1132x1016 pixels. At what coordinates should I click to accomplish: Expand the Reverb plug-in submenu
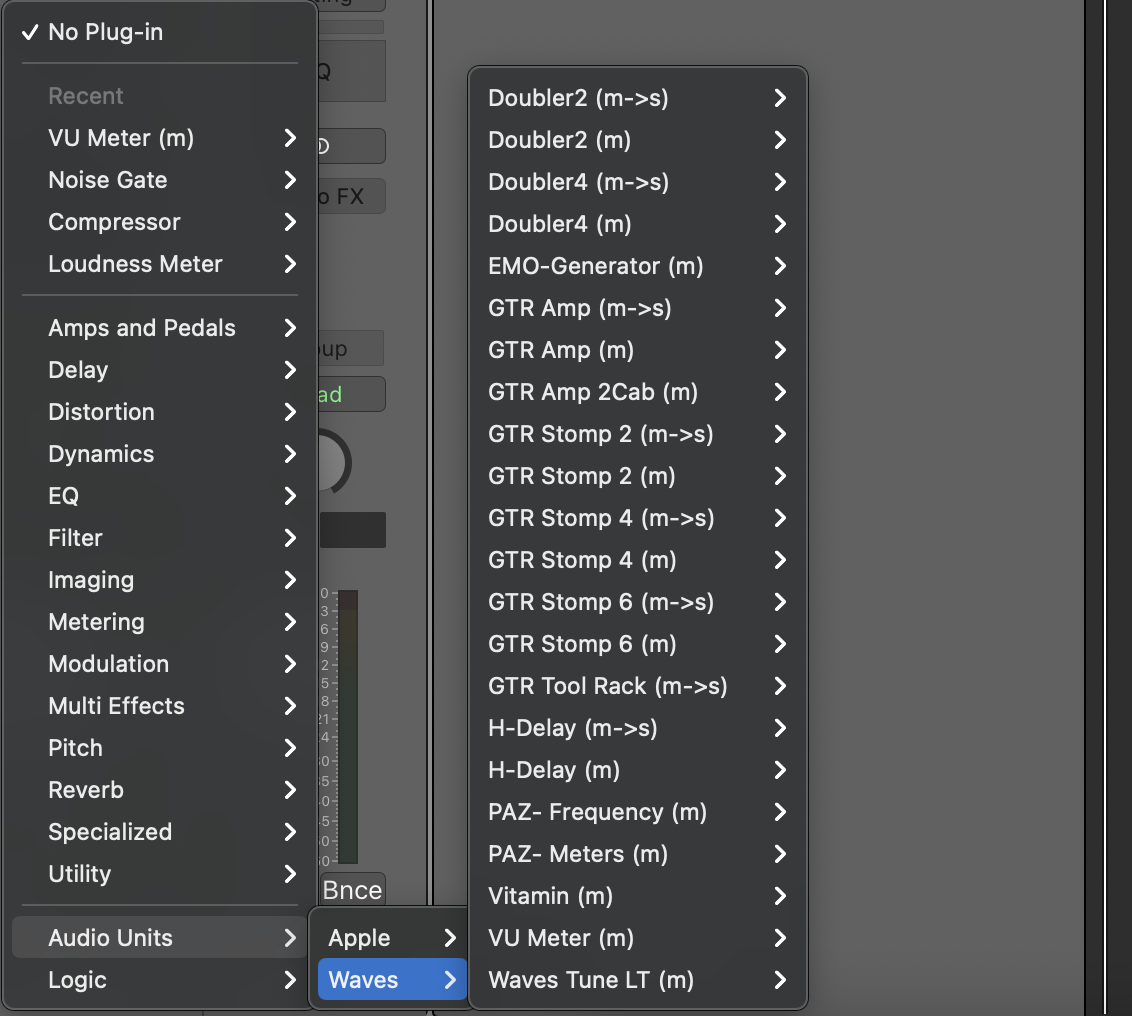click(86, 790)
